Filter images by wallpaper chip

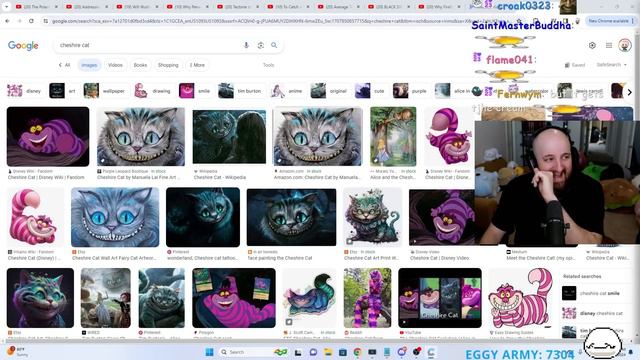point(104,91)
